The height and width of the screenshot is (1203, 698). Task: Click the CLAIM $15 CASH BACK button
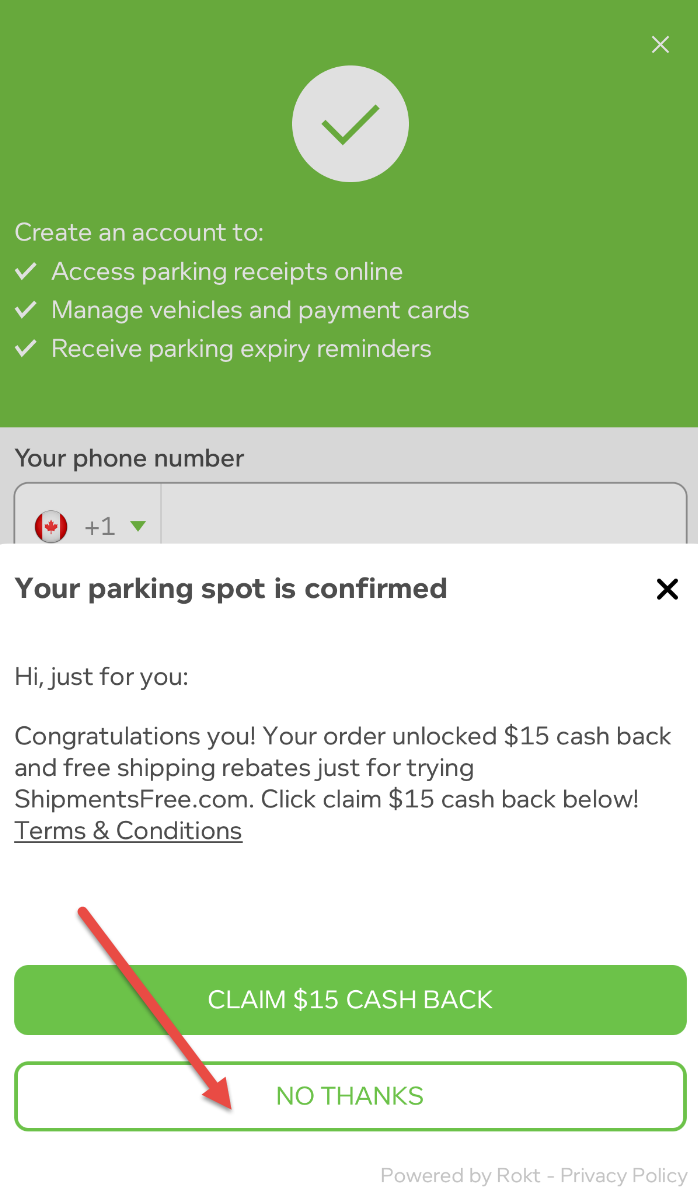click(350, 1000)
